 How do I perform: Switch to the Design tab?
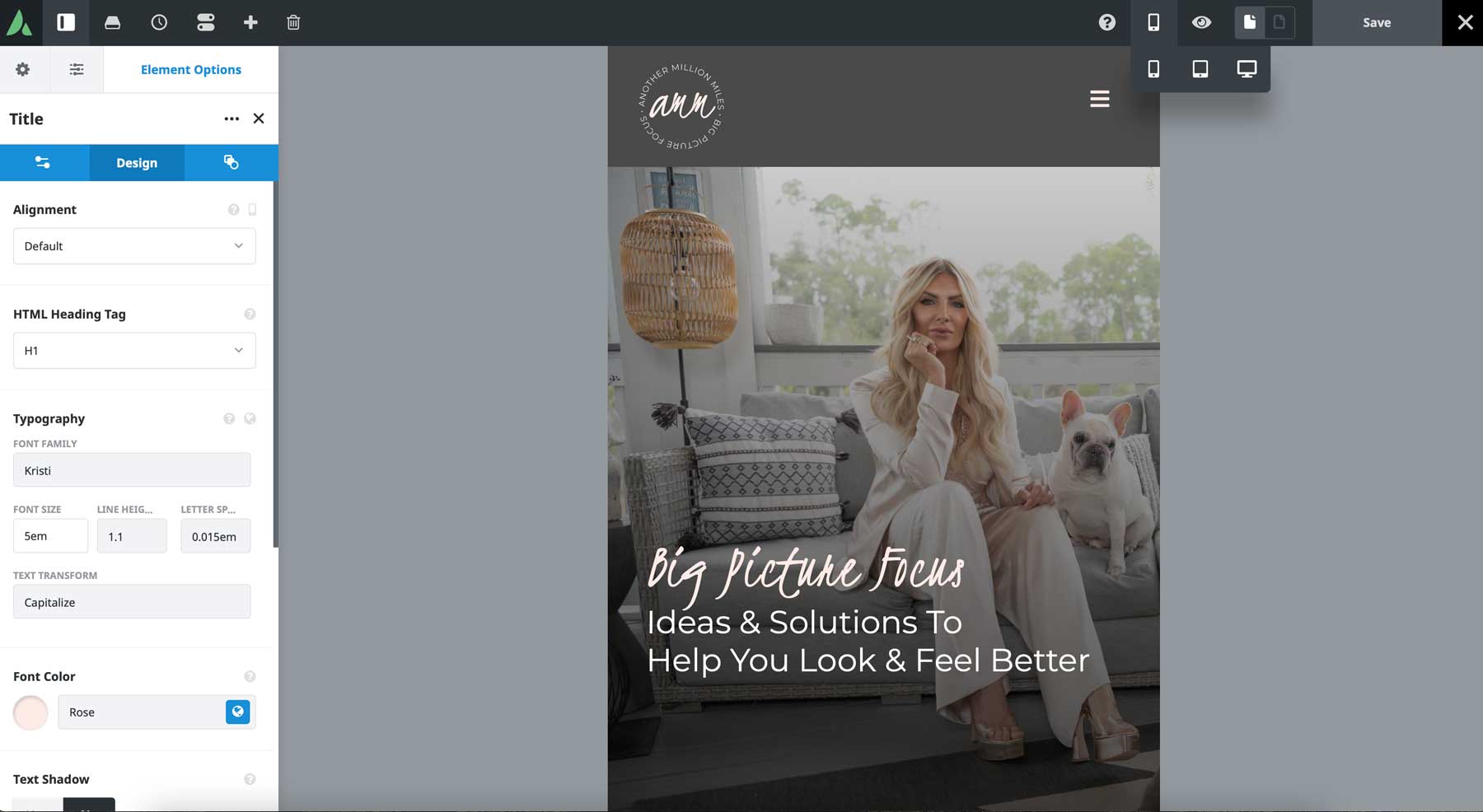click(137, 162)
